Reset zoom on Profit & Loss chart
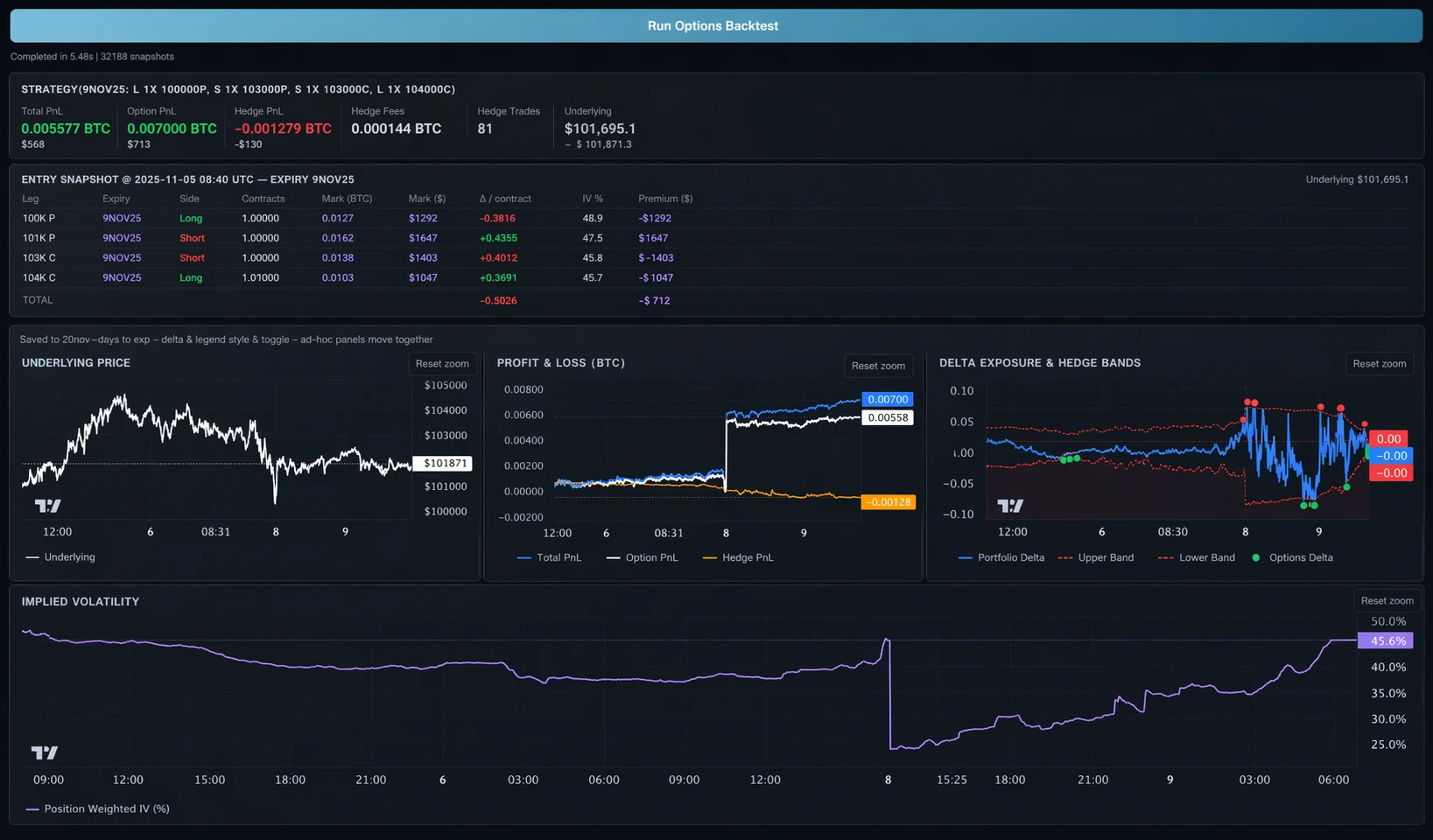 tap(878, 366)
